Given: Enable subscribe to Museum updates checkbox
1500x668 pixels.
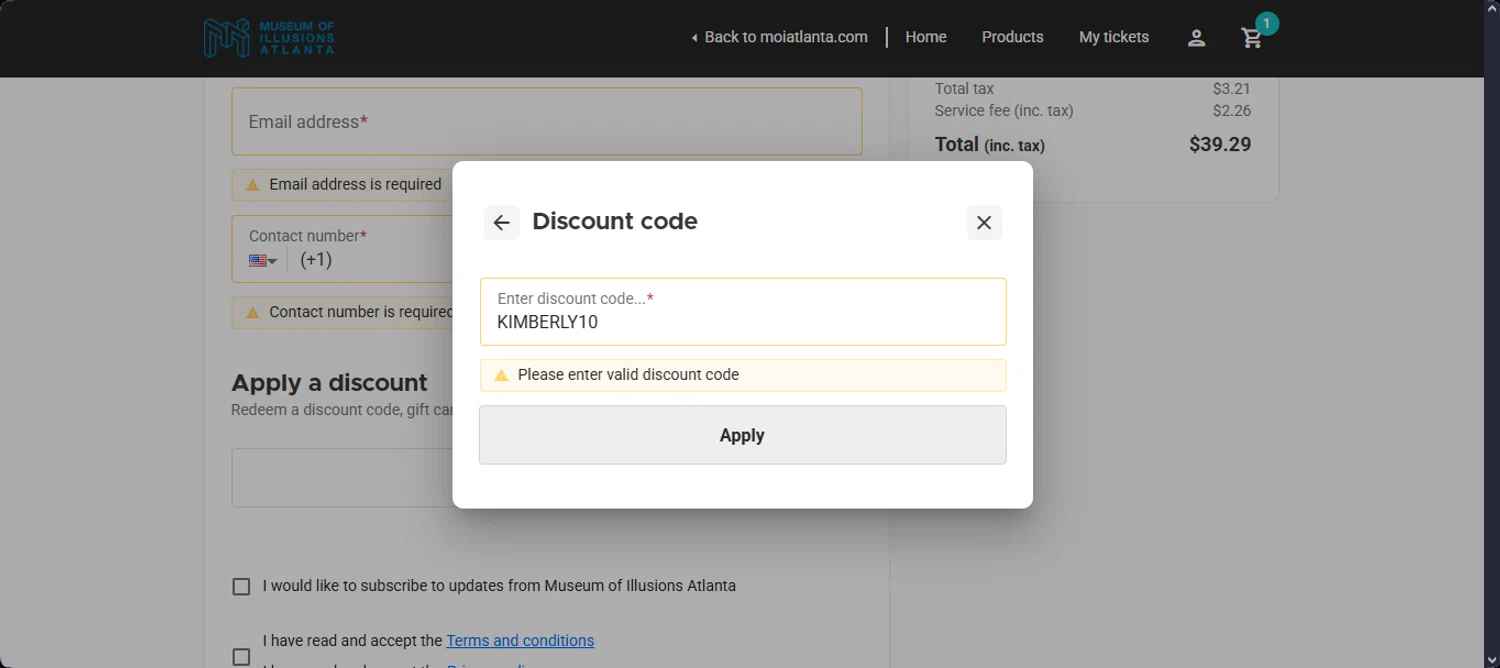Looking at the screenshot, I should [241, 586].
